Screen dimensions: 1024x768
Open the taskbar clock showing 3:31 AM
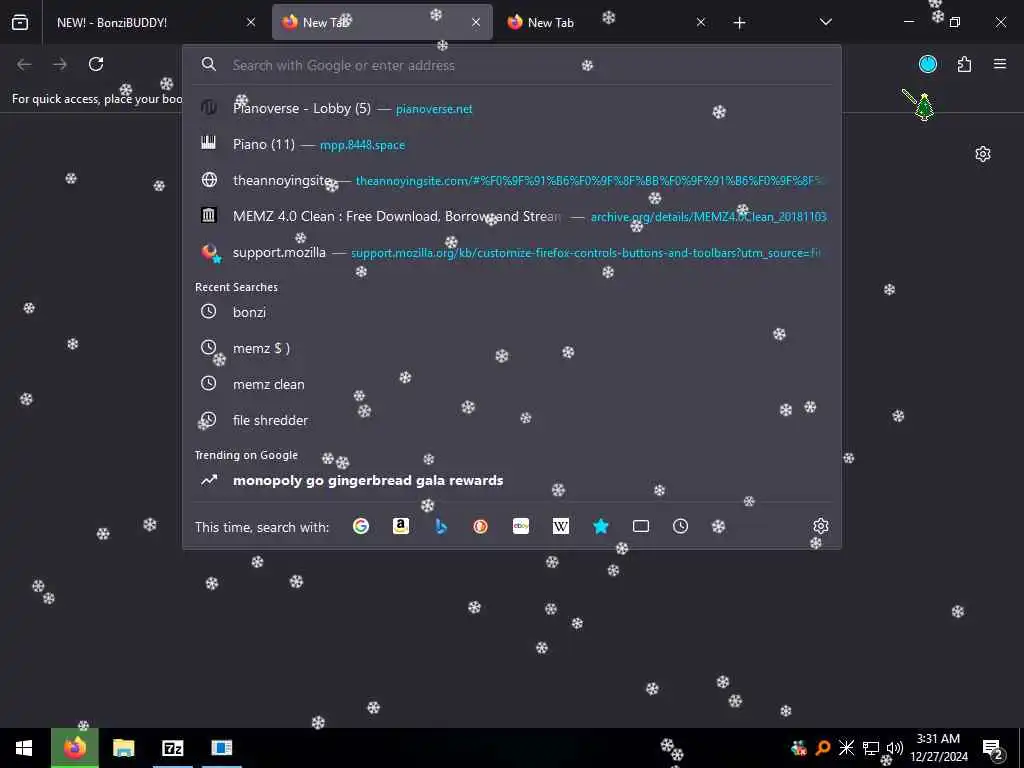click(x=938, y=748)
